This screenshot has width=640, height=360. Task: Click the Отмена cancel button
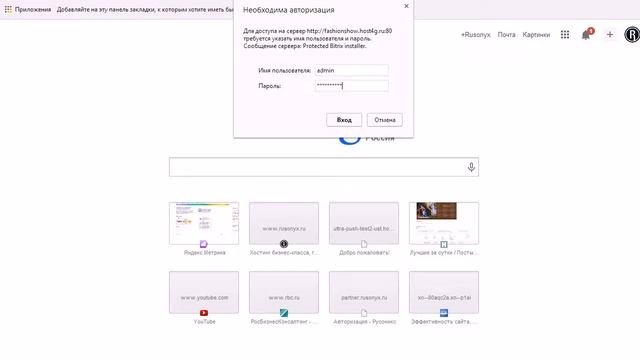tap(384, 120)
